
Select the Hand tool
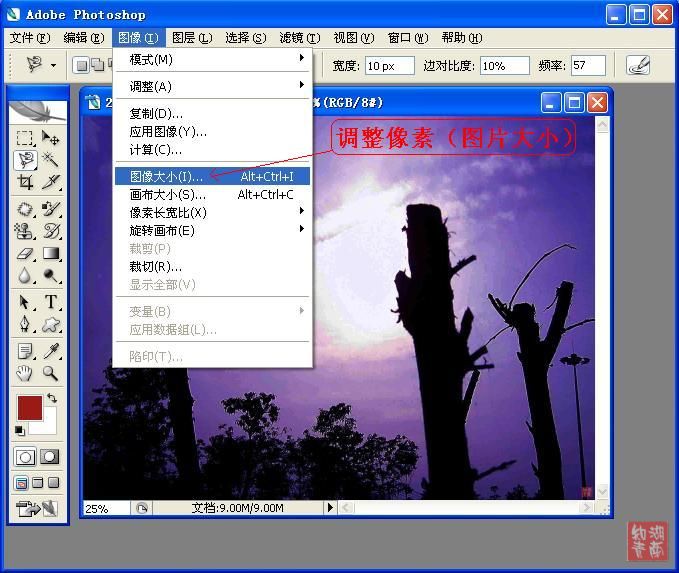(25, 374)
